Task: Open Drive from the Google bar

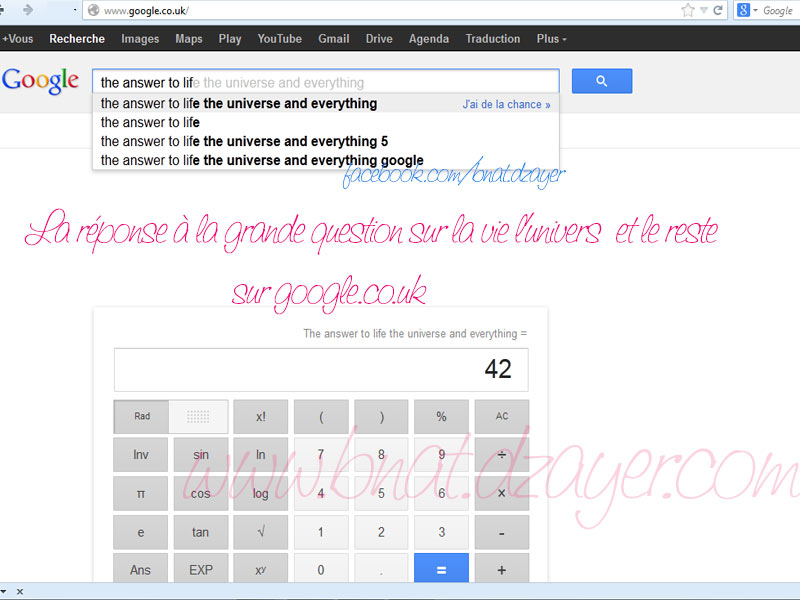Action: pos(379,39)
